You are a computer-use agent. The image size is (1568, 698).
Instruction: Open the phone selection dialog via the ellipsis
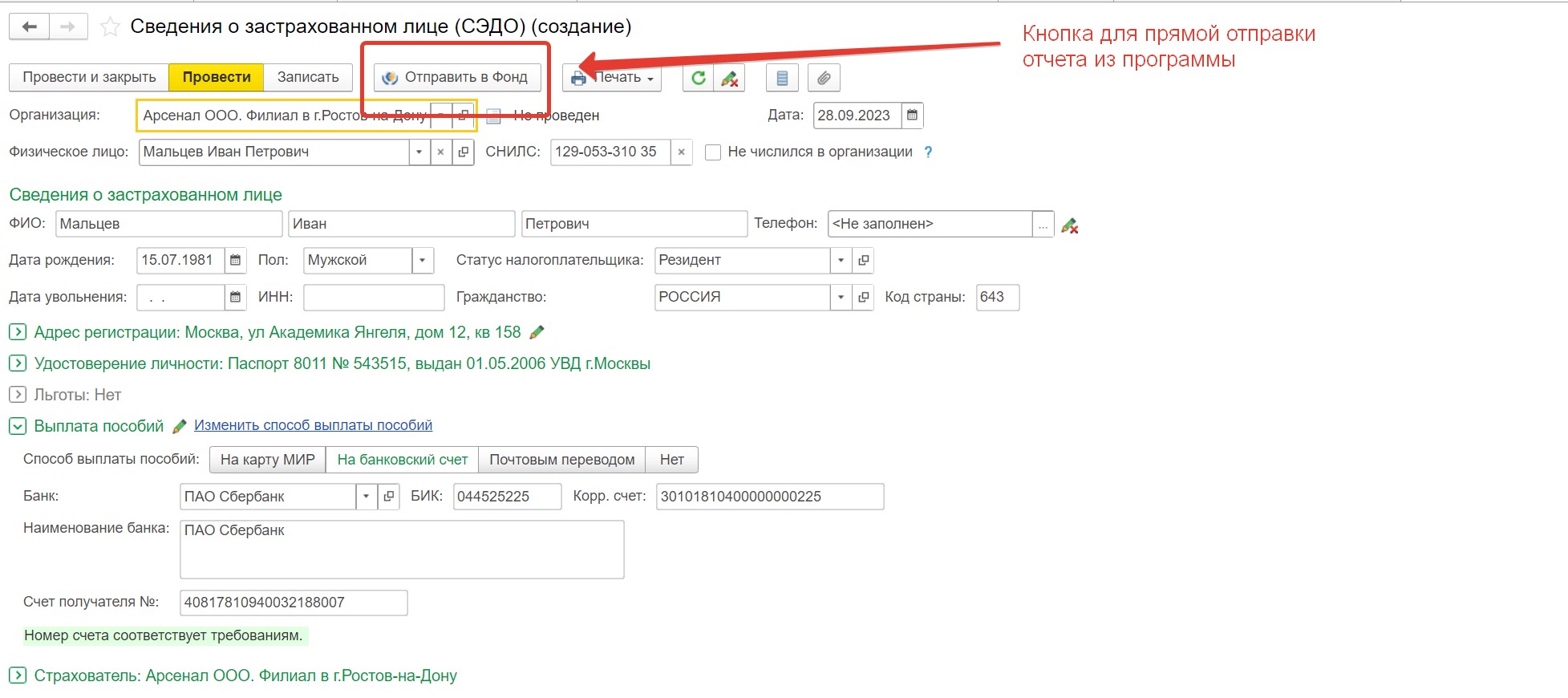coord(1043,224)
